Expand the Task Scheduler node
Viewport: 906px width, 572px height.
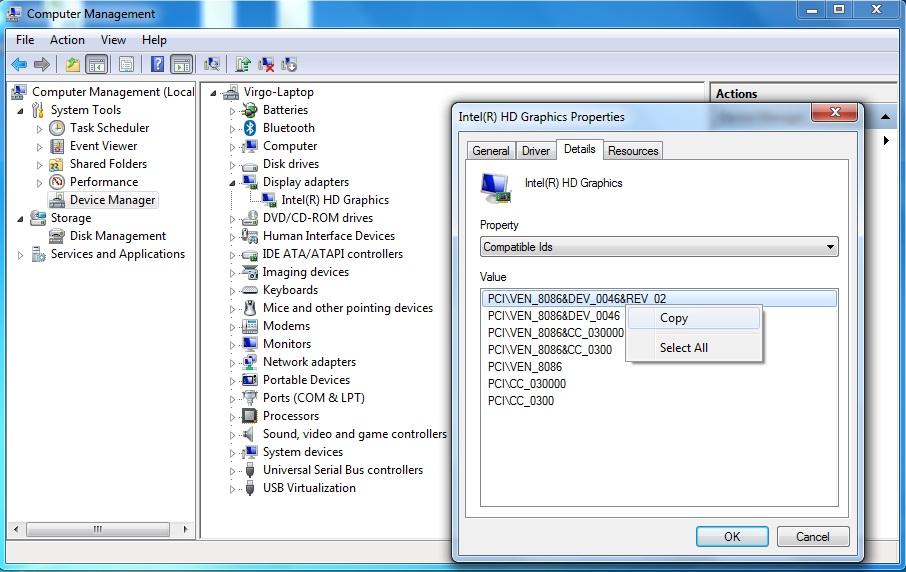[x=39, y=128]
